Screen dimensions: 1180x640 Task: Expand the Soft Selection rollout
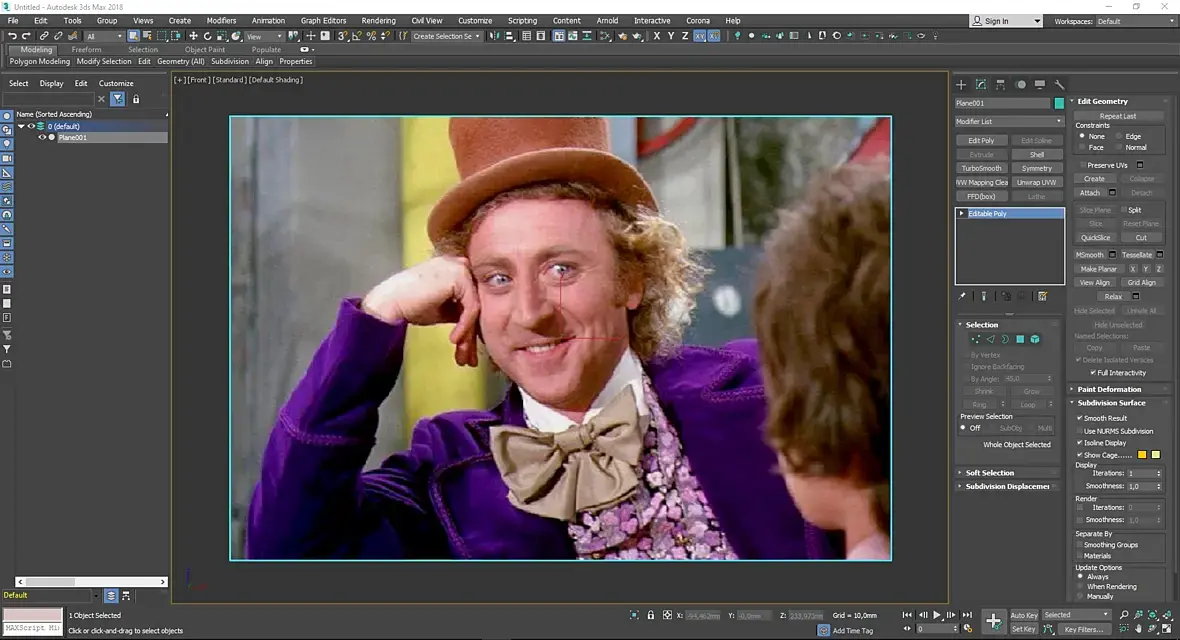pyautogui.click(x=989, y=473)
